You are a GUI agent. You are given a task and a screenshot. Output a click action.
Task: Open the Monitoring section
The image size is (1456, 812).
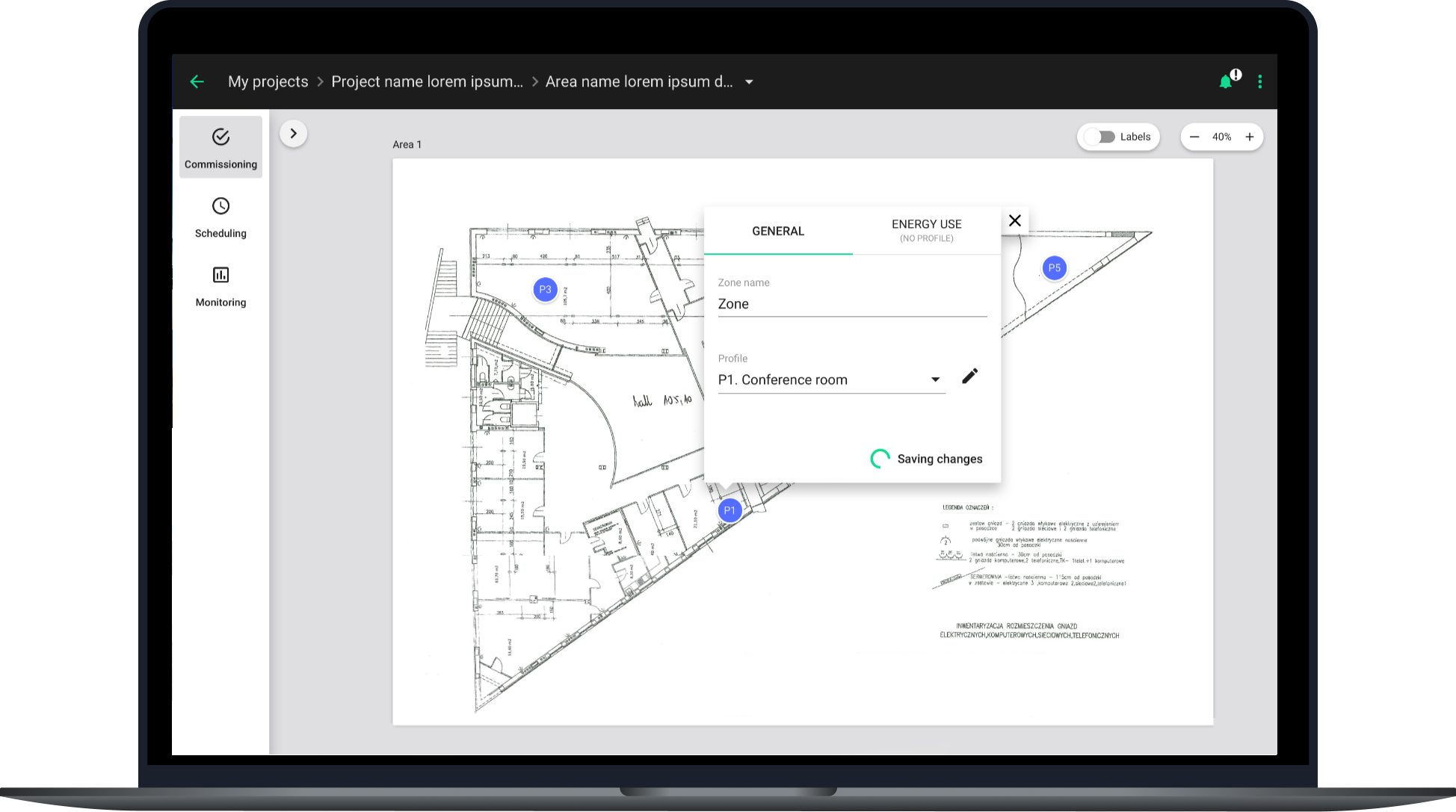point(220,286)
